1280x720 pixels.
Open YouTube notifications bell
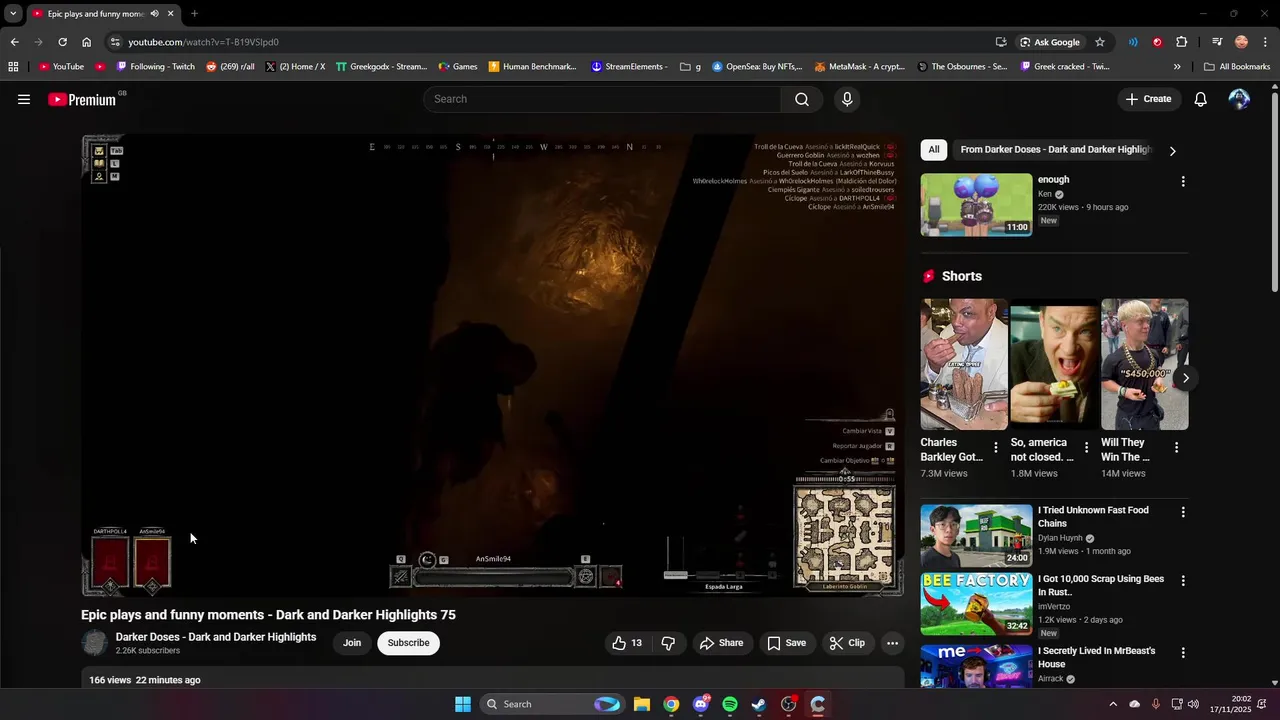click(1201, 99)
